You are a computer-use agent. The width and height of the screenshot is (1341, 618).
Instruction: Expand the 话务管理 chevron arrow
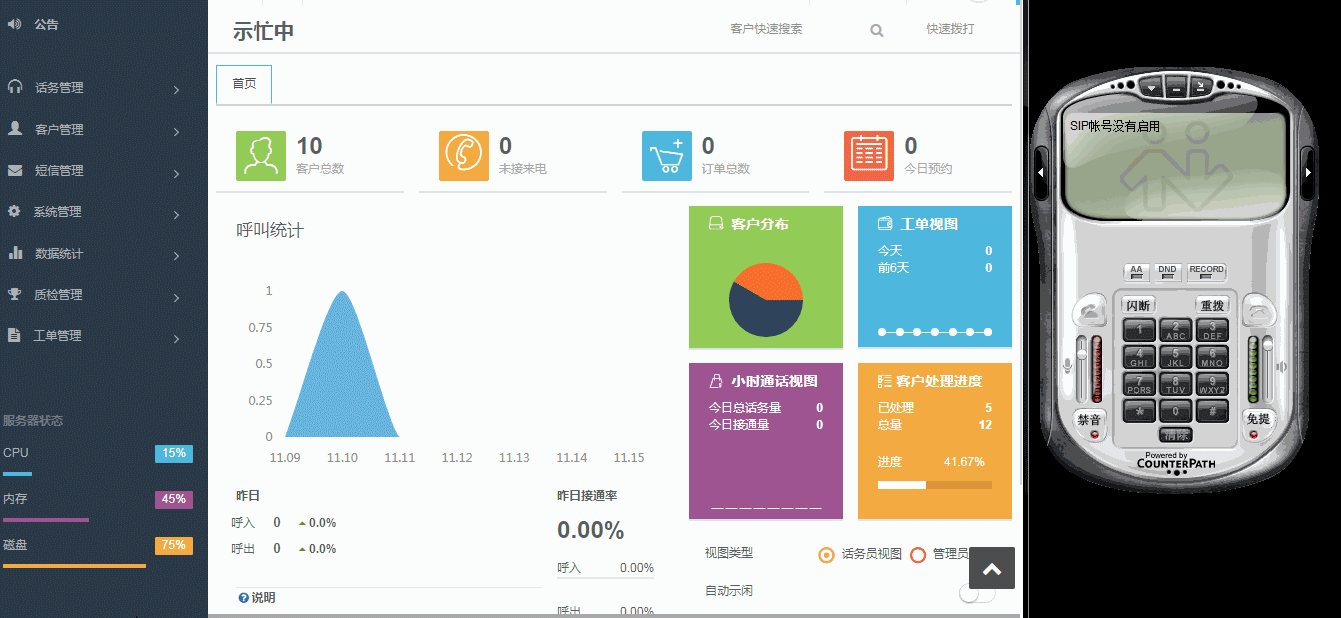[177, 87]
